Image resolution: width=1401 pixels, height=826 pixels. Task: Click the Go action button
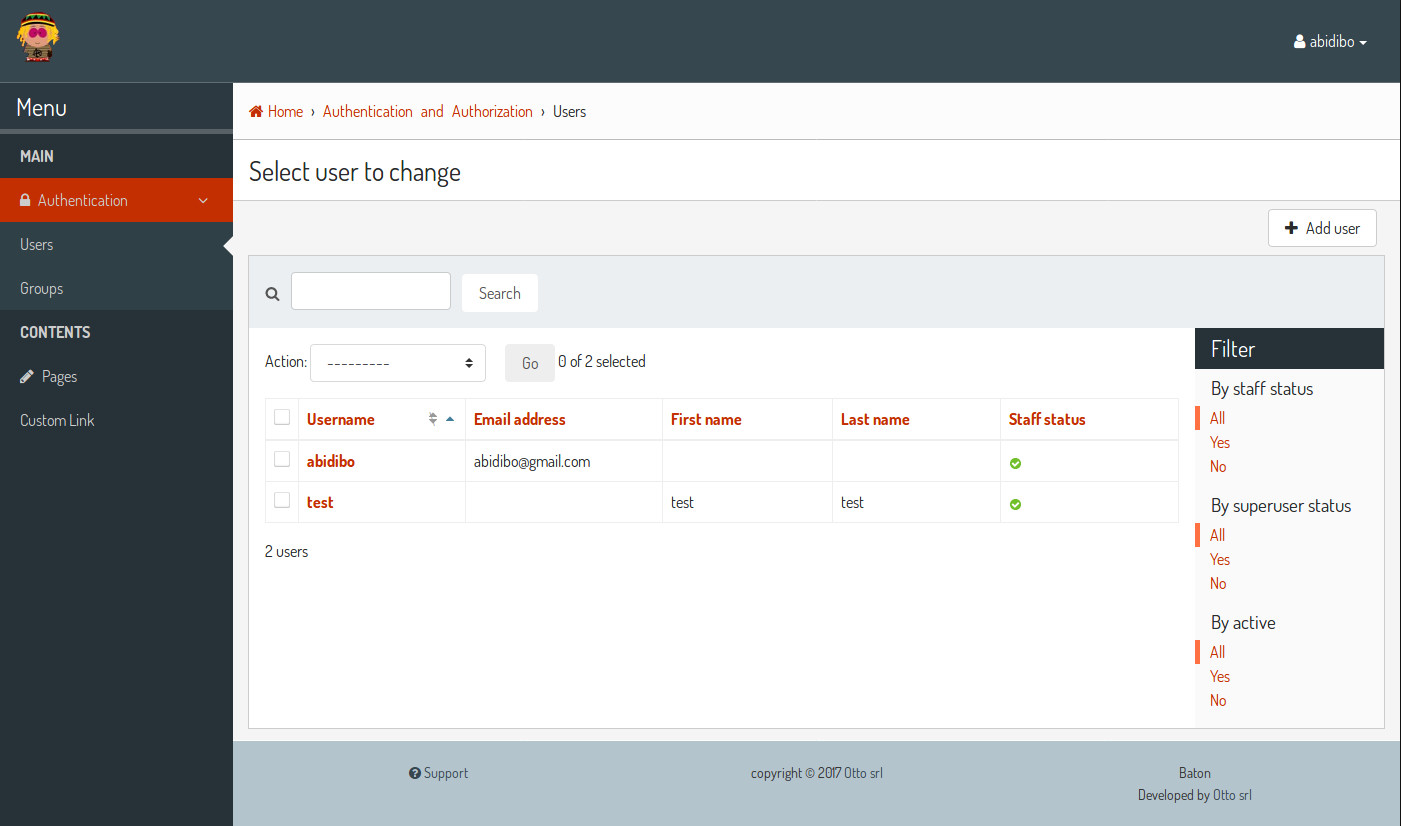[x=530, y=363]
